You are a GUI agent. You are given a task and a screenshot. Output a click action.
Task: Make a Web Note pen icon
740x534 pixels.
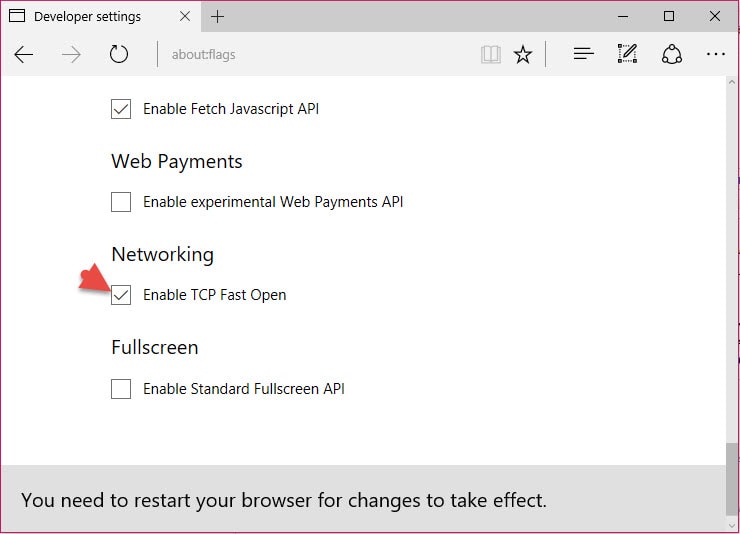pos(628,55)
